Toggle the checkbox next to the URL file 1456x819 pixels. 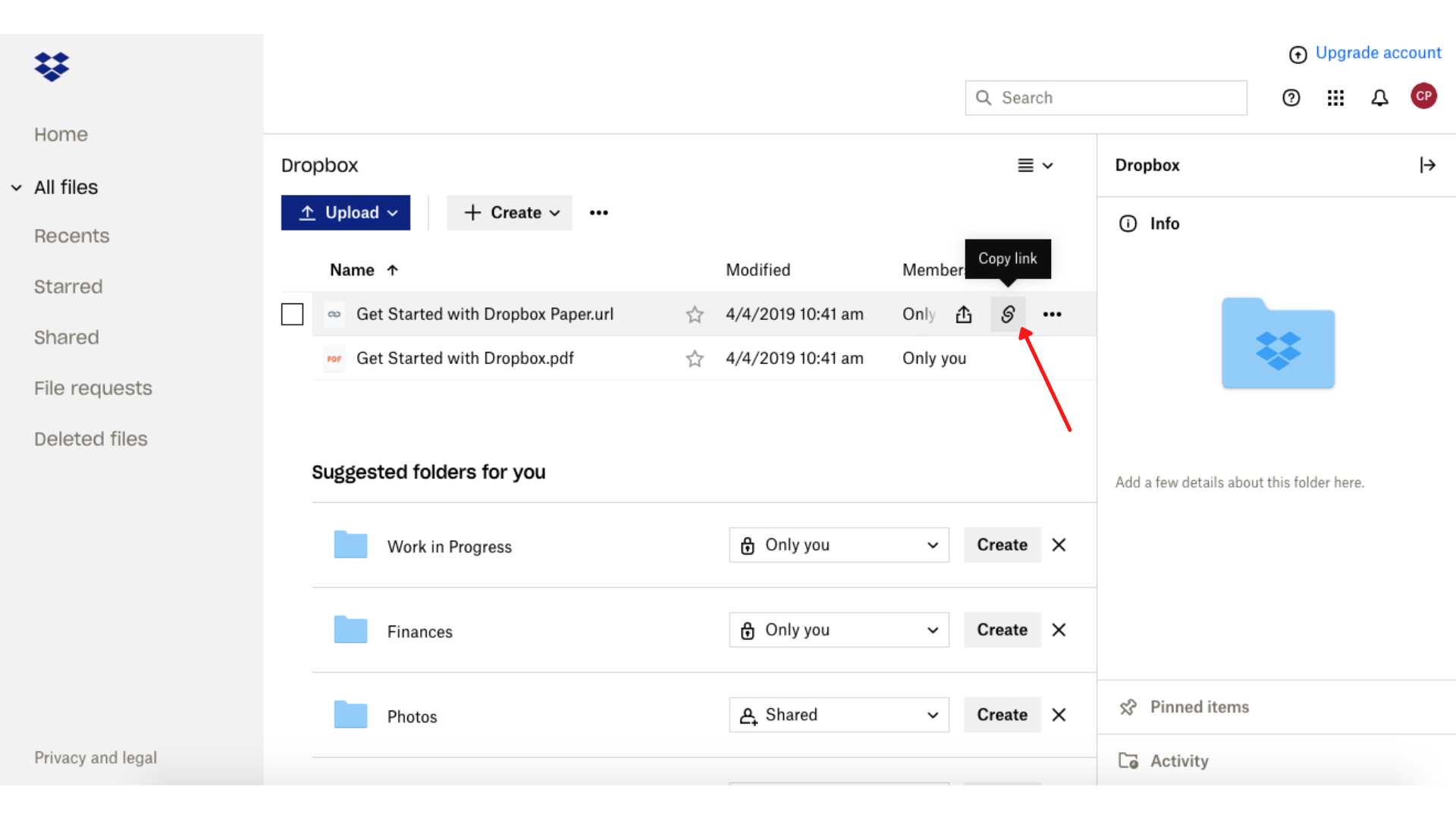(x=293, y=314)
